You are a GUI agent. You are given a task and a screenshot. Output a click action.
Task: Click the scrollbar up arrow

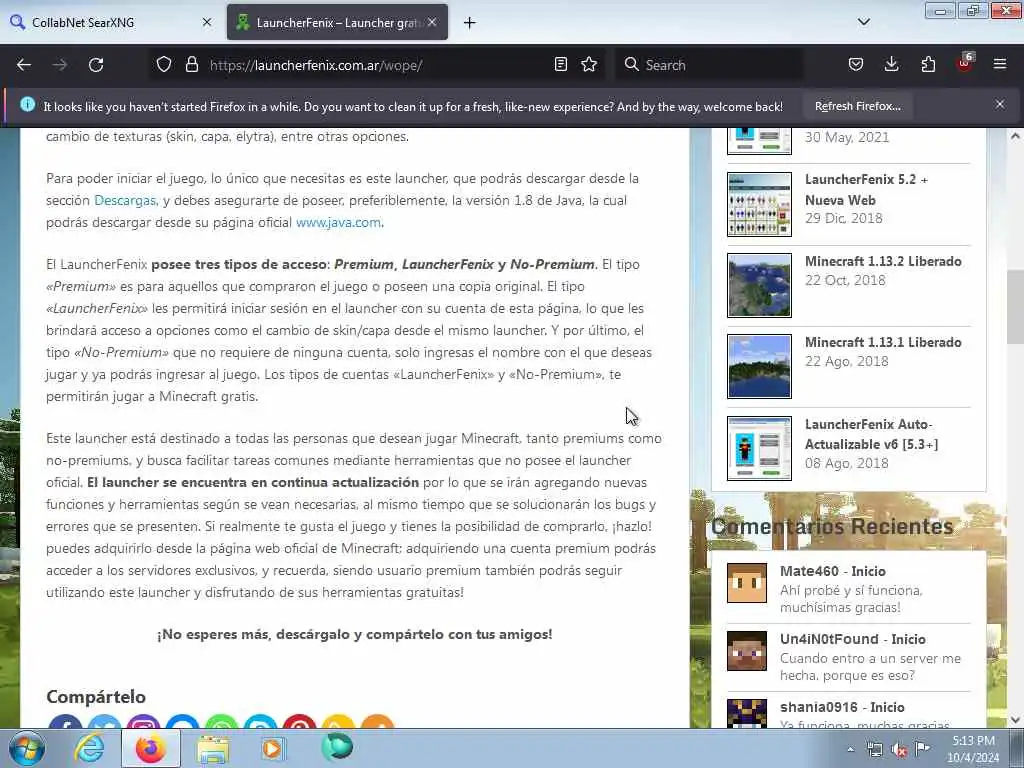click(x=1015, y=136)
